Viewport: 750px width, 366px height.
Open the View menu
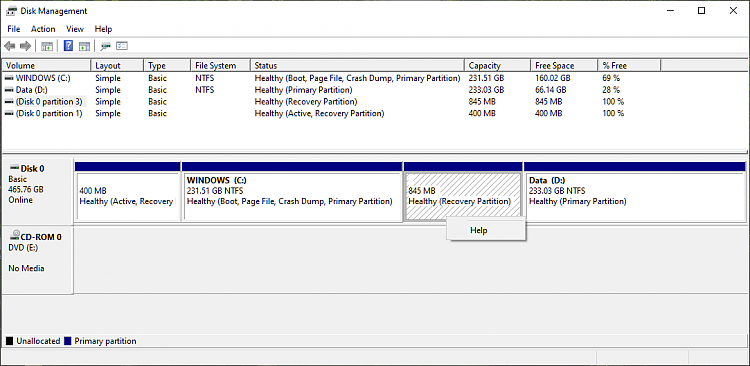pyautogui.click(x=75, y=29)
